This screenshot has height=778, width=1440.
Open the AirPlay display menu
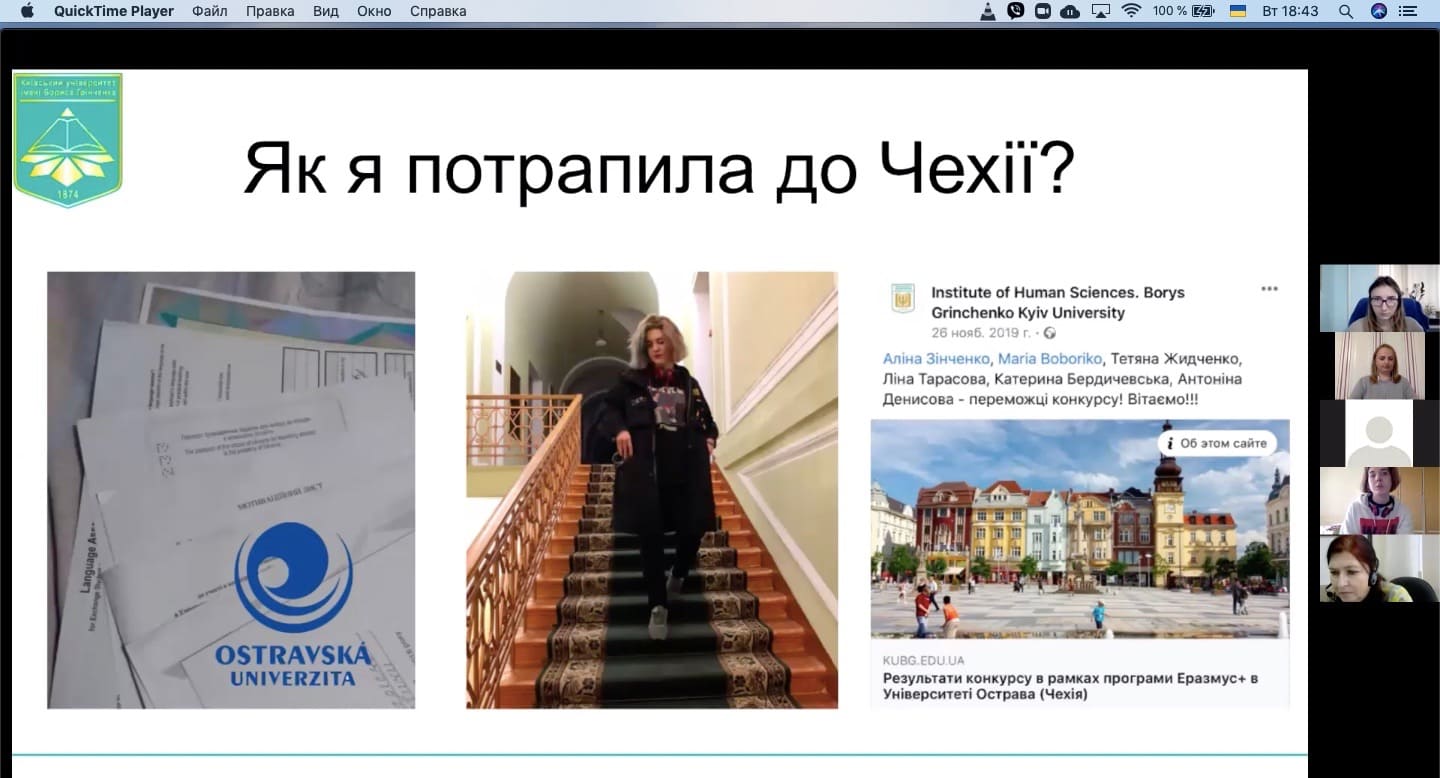[x=1101, y=11]
